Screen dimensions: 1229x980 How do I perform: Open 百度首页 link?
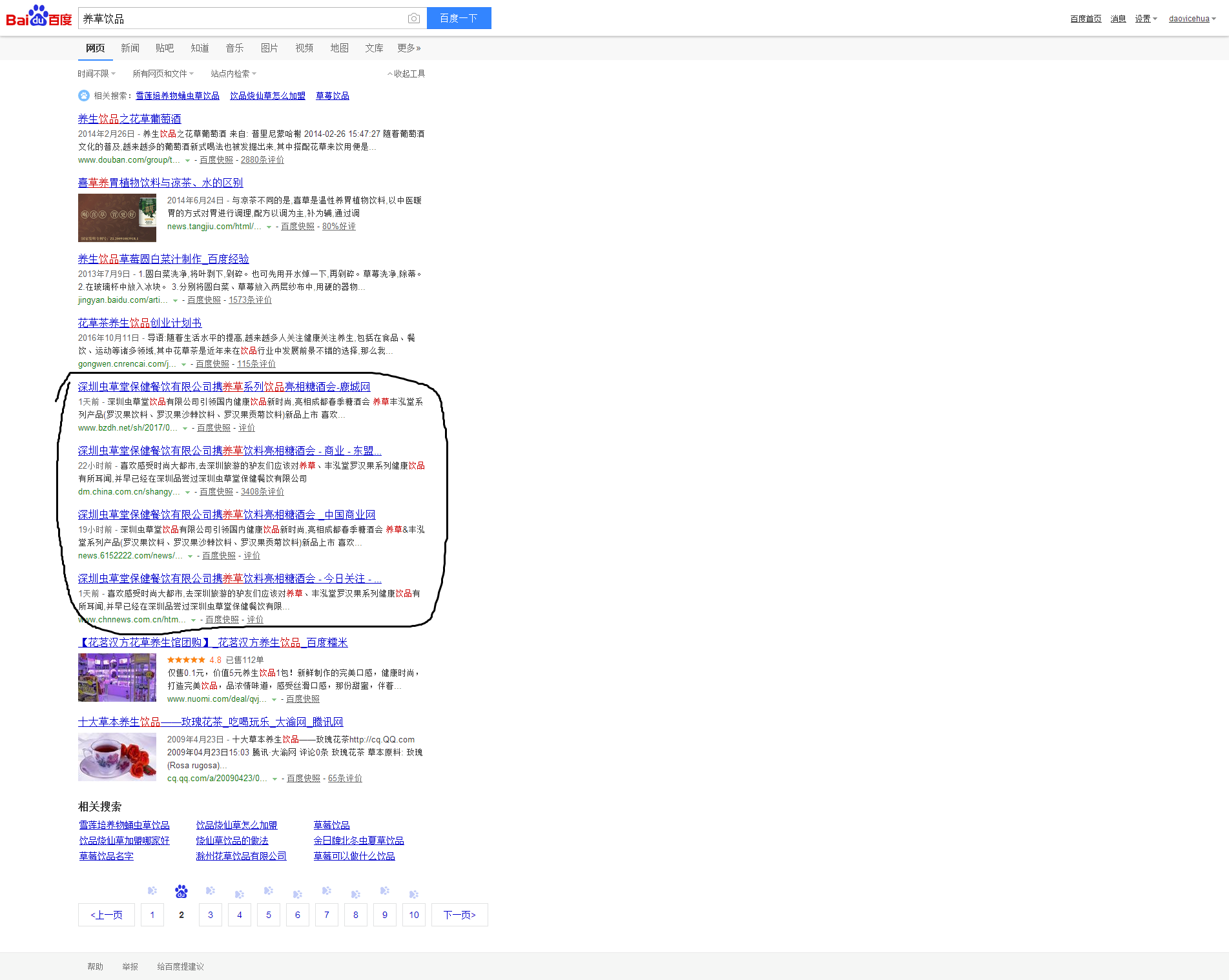pos(1086,19)
